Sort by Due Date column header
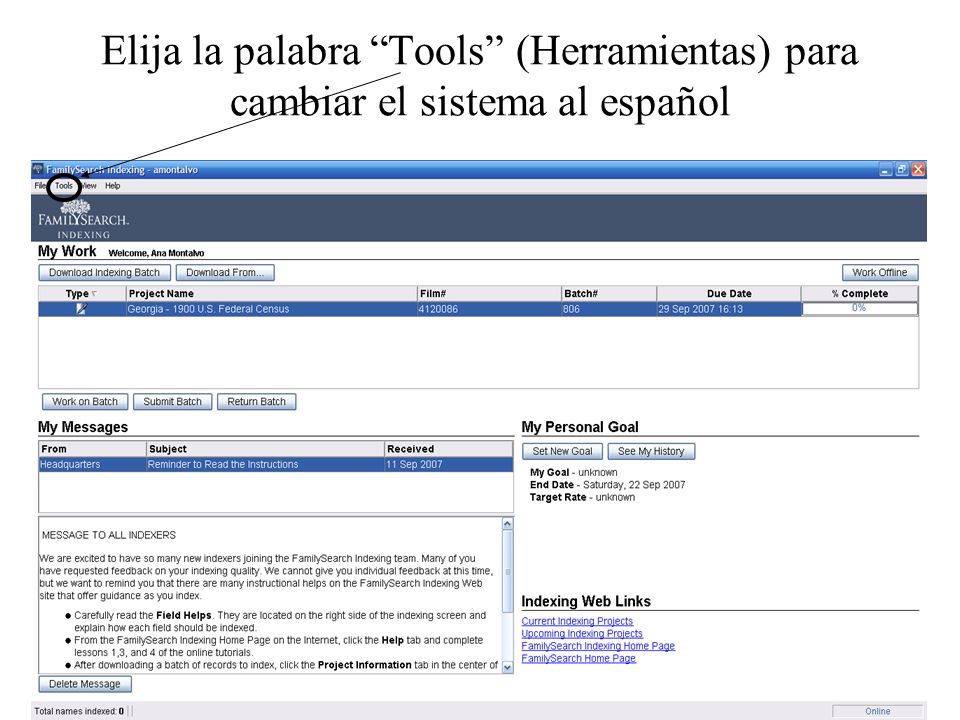 (729, 294)
